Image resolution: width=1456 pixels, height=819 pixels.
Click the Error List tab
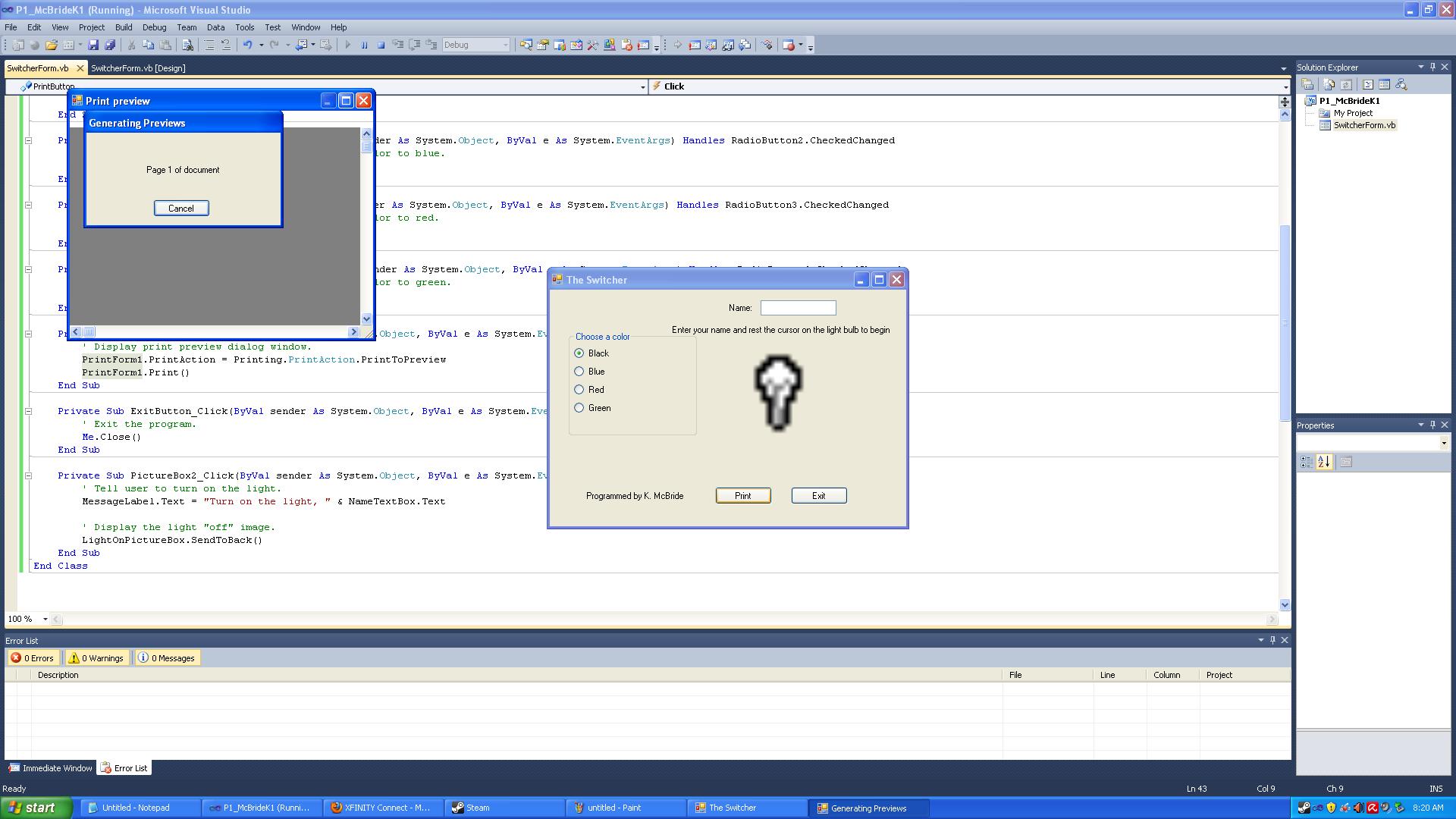tap(124, 768)
